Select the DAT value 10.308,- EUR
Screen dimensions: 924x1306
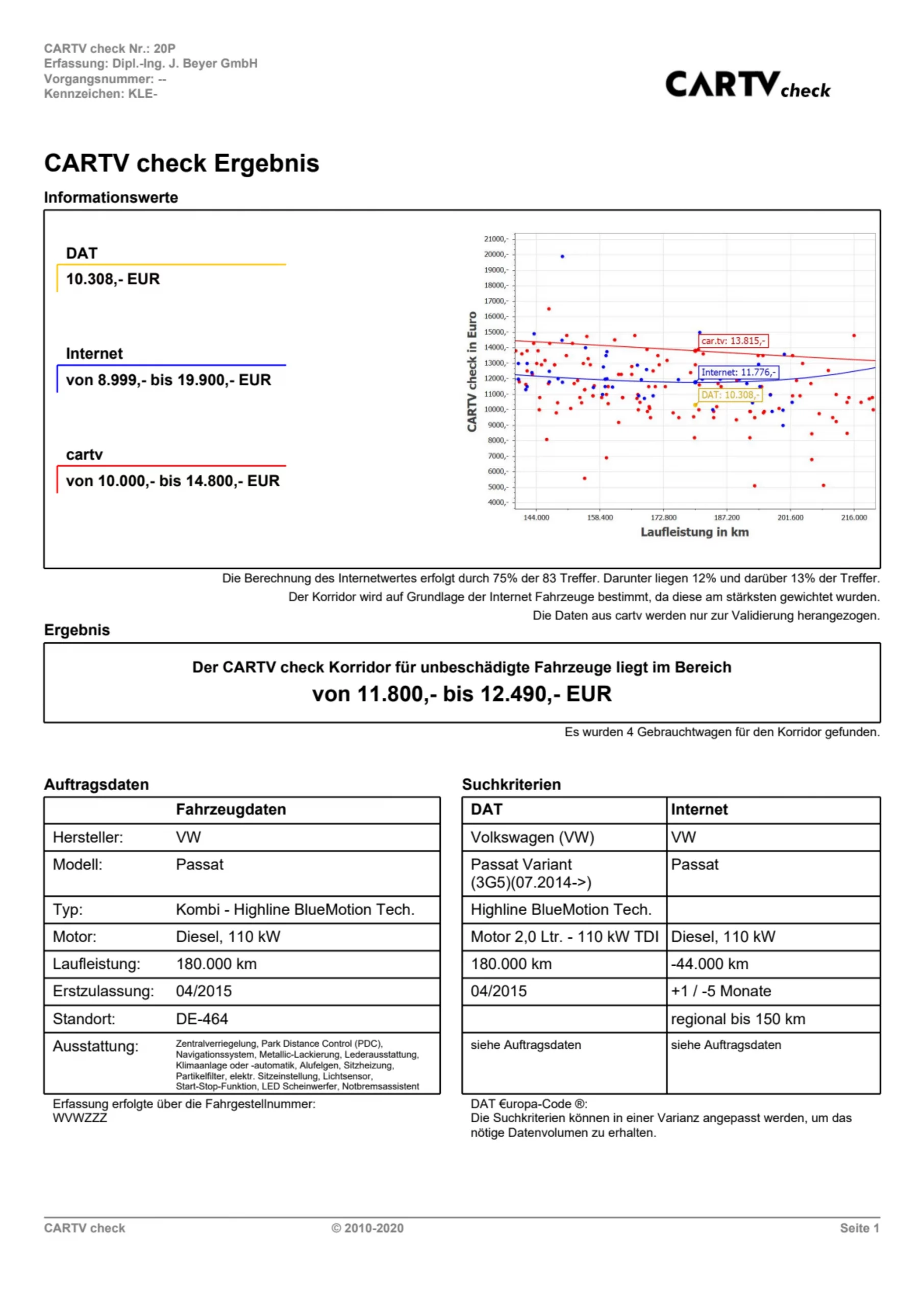pyautogui.click(x=113, y=279)
